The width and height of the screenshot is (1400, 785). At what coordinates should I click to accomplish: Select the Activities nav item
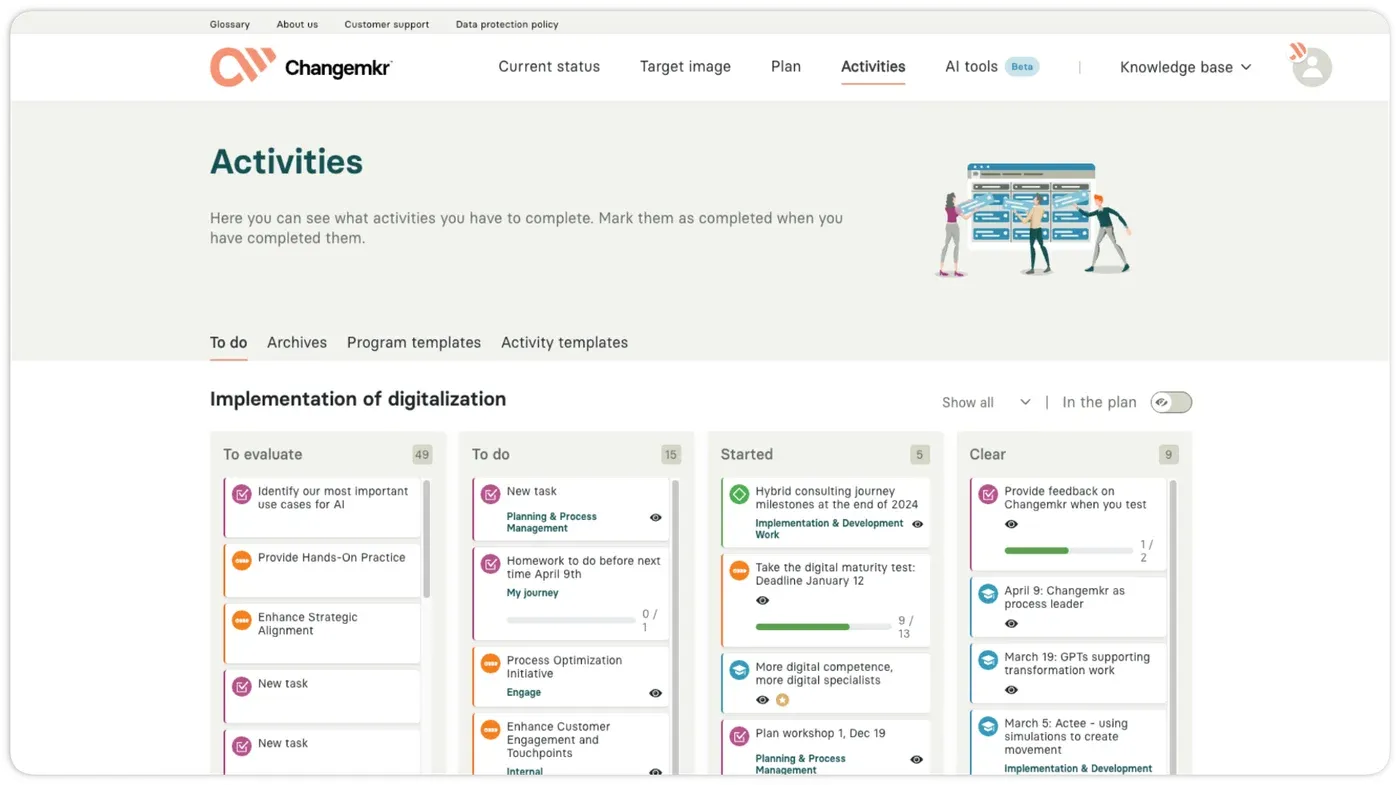pyautogui.click(x=873, y=67)
